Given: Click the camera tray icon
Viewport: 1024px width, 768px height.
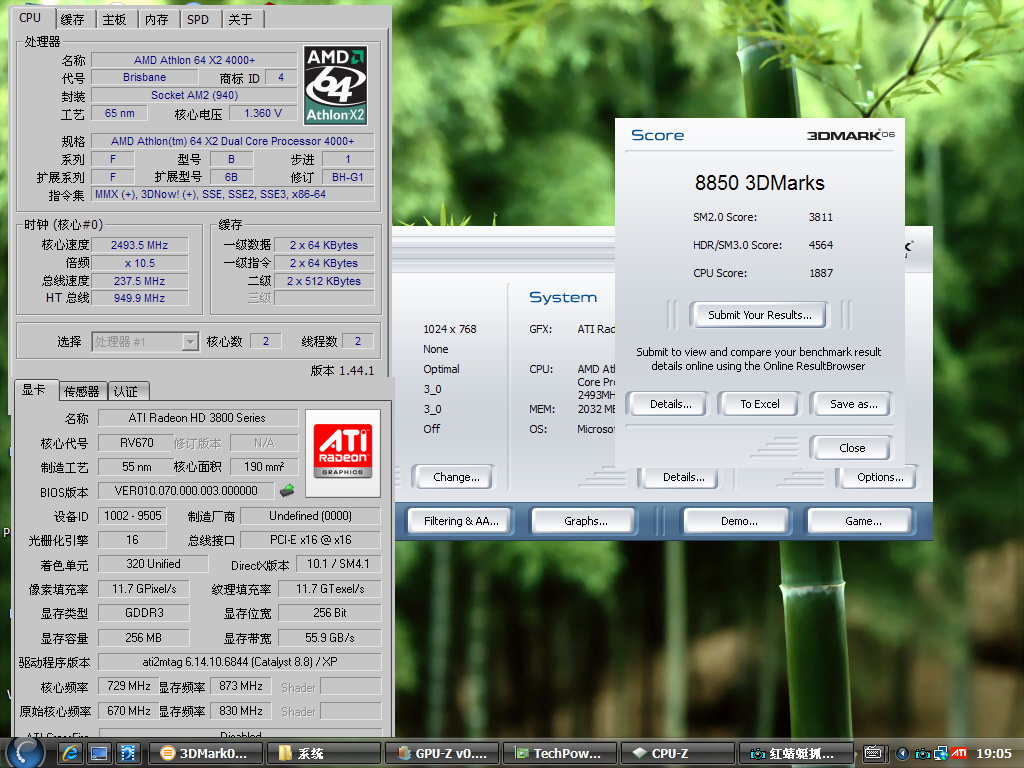Looking at the screenshot, I should pyautogui.click(x=922, y=754).
